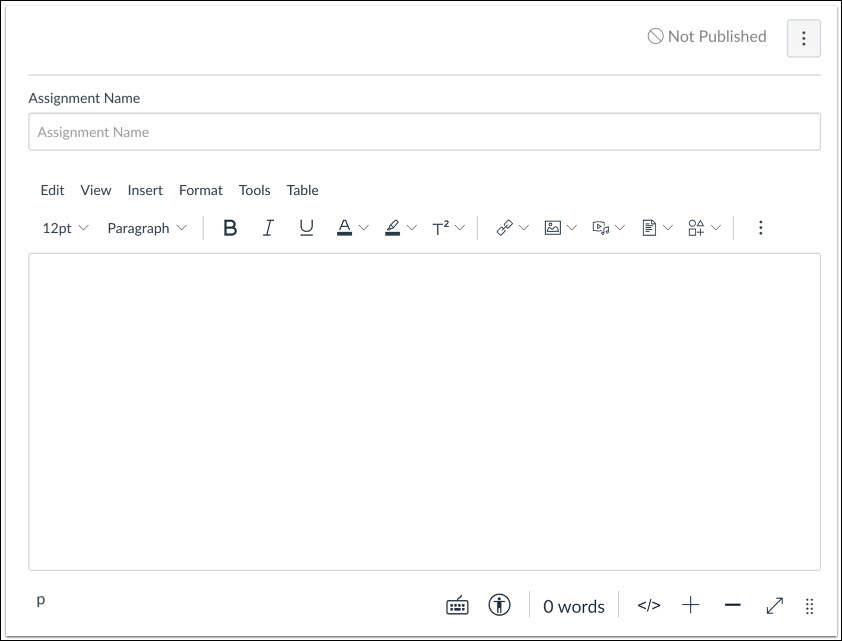Expand the editor to fullscreen
The height and width of the screenshot is (641, 842).
pyautogui.click(x=775, y=605)
